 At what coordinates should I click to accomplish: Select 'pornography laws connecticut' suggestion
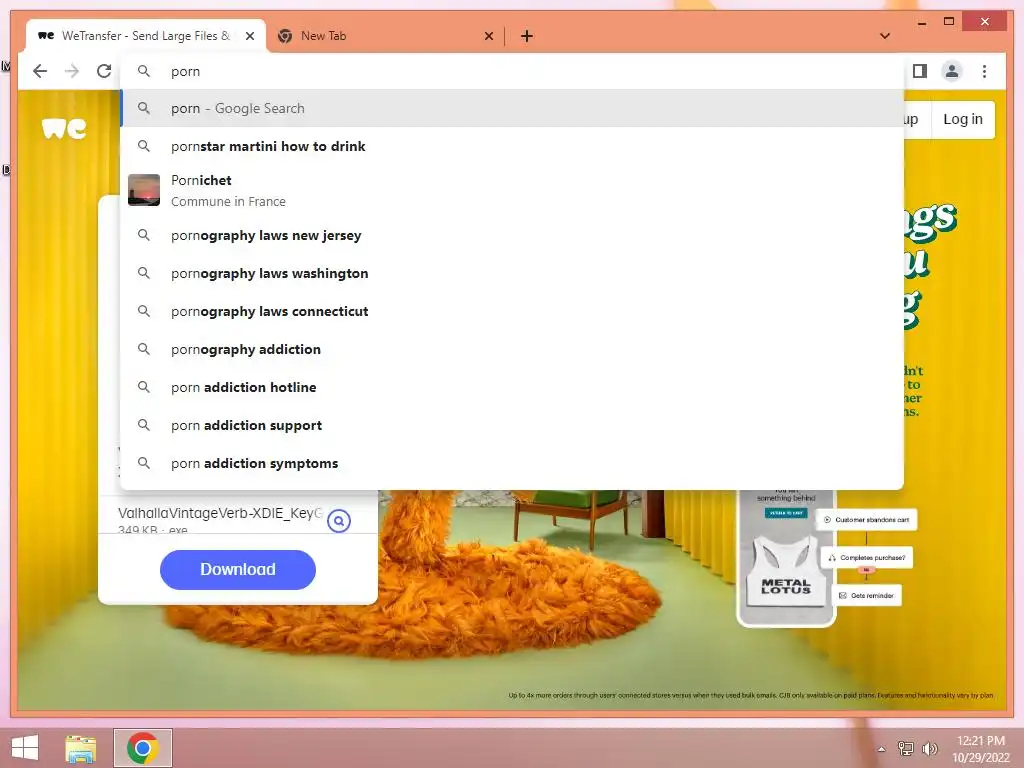[512, 312]
